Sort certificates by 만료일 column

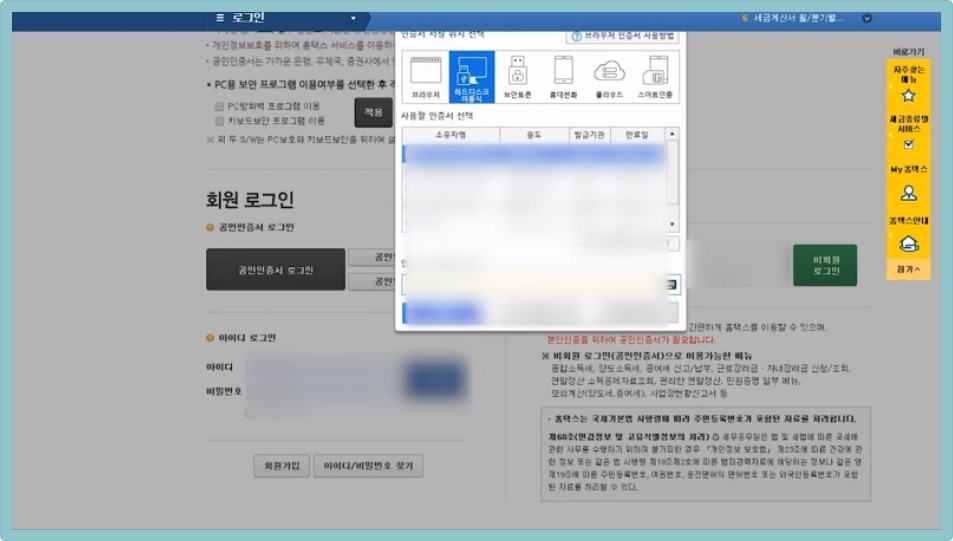638,135
